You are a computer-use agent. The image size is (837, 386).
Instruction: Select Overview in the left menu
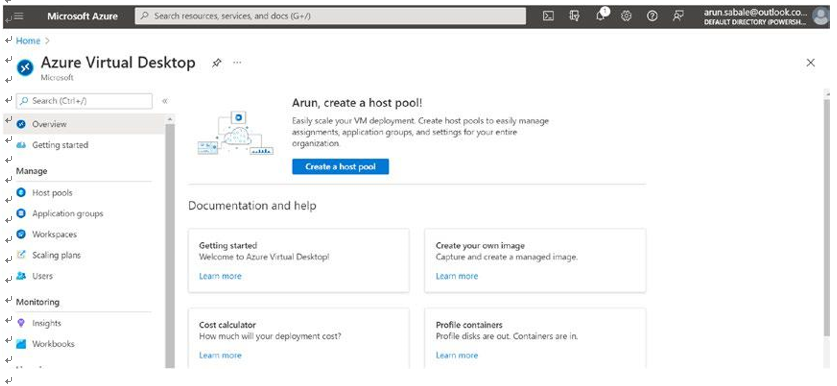click(85, 124)
